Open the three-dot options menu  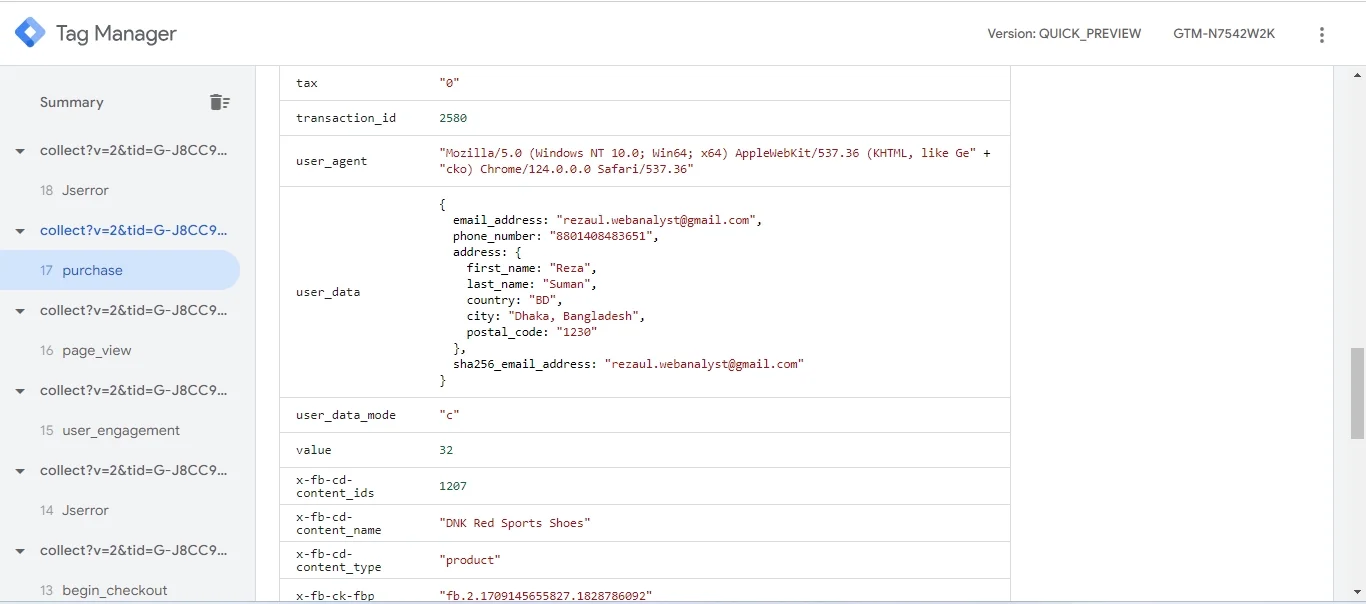click(1322, 35)
